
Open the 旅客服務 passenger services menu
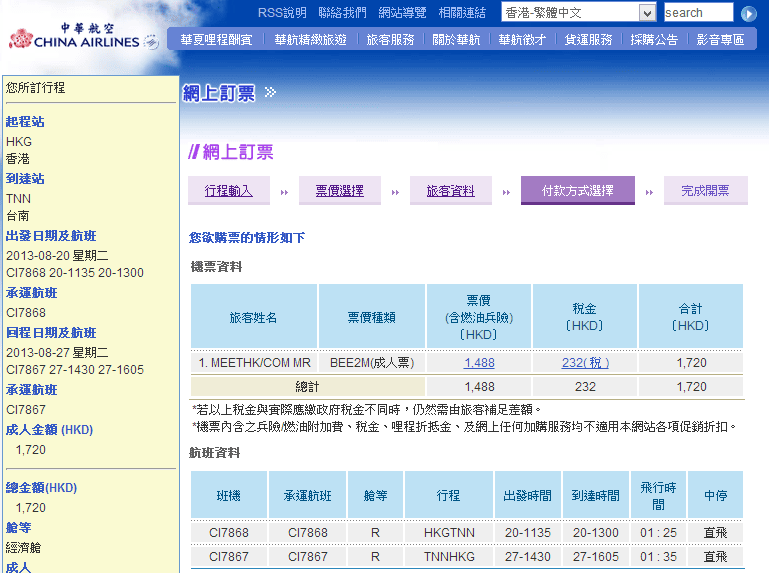coord(390,40)
